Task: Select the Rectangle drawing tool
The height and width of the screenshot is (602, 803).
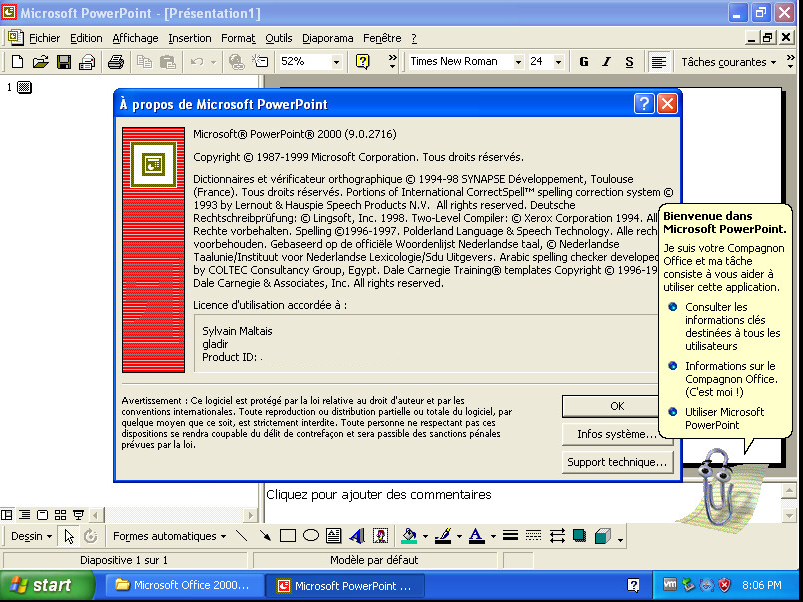Action: click(x=288, y=536)
